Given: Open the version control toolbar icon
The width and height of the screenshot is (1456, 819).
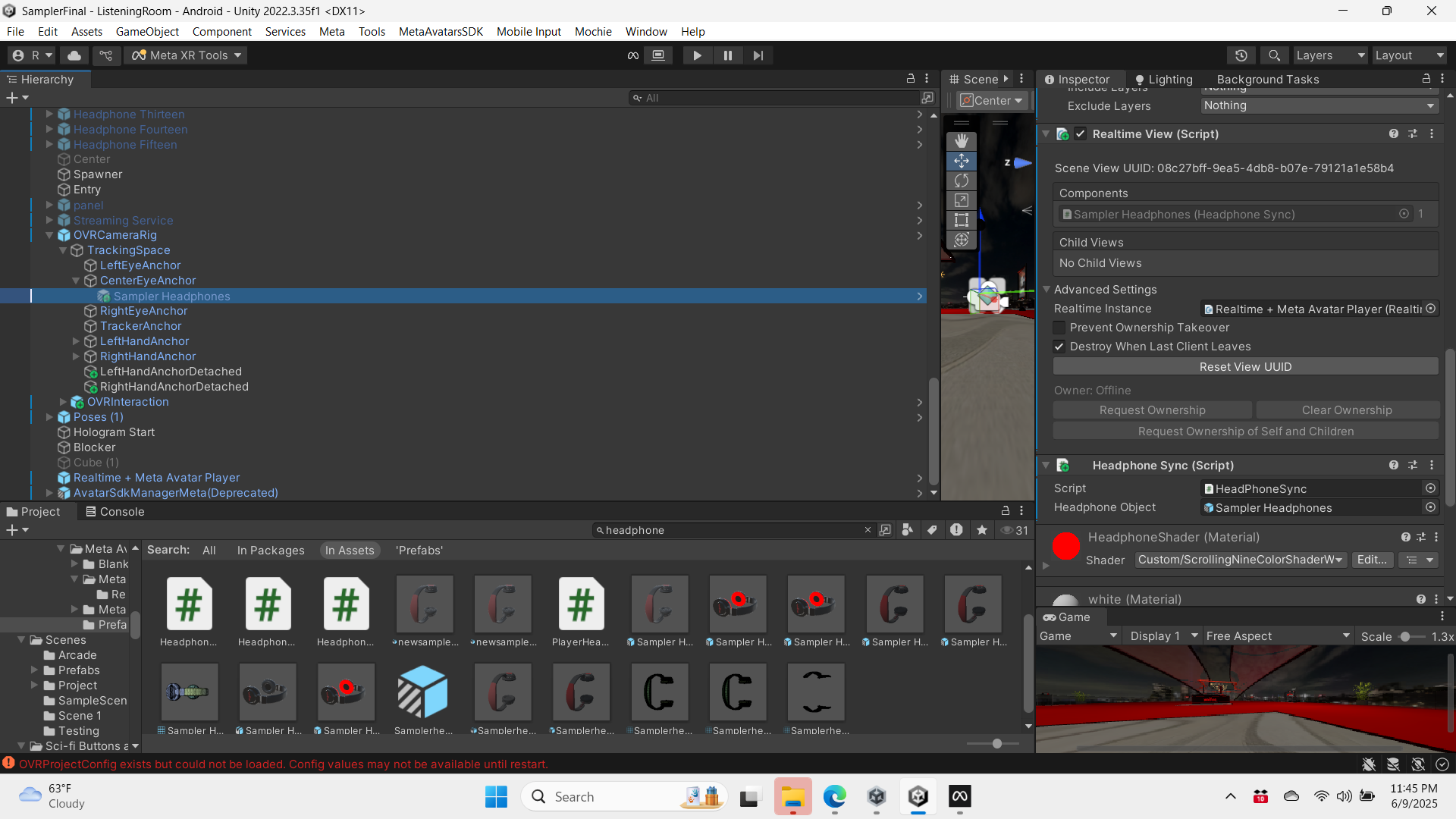Looking at the screenshot, I should pos(106,55).
